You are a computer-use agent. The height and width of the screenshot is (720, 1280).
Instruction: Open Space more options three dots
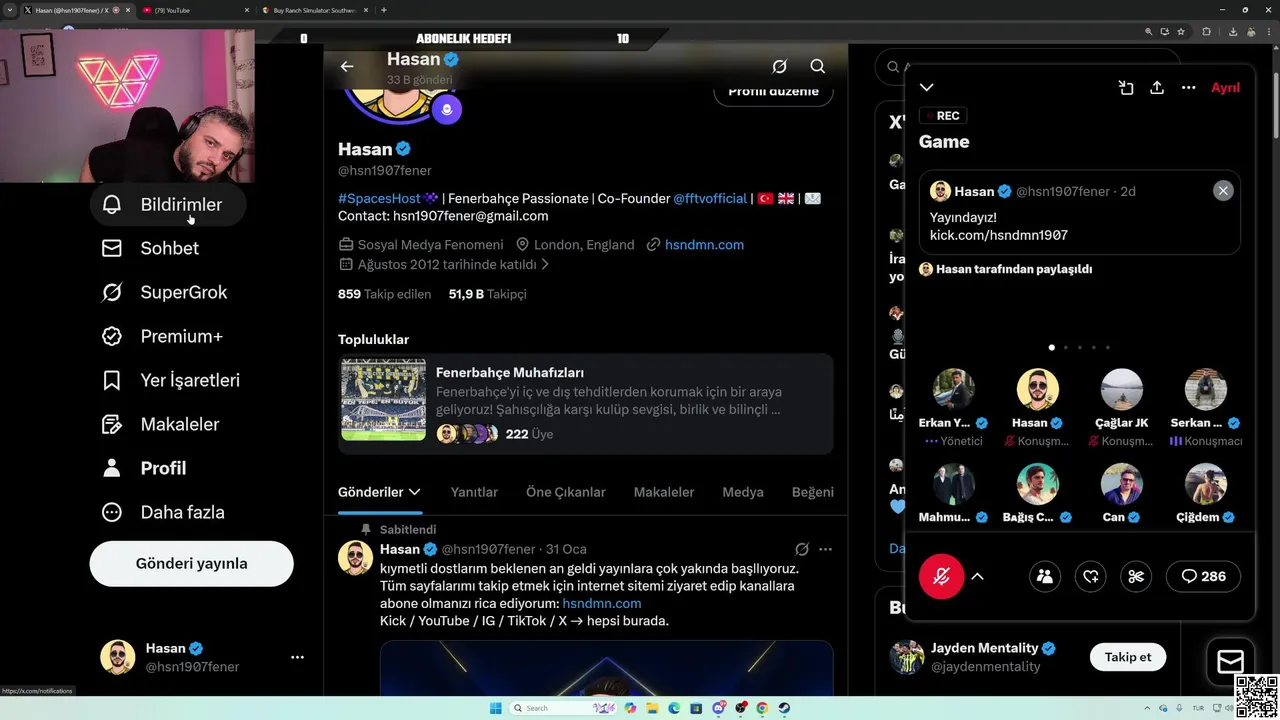point(1189,88)
